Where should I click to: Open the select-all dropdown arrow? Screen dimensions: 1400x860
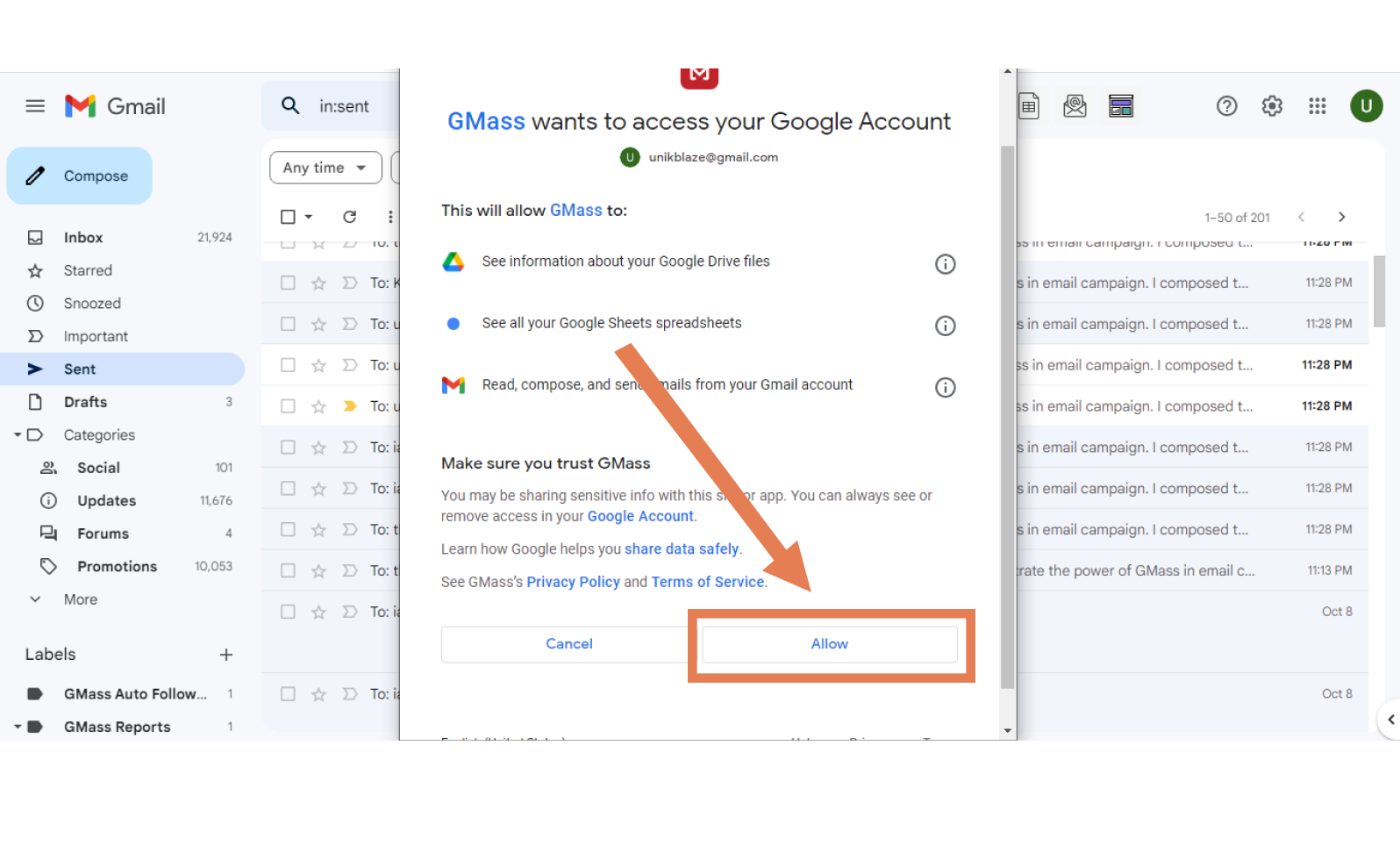(309, 217)
